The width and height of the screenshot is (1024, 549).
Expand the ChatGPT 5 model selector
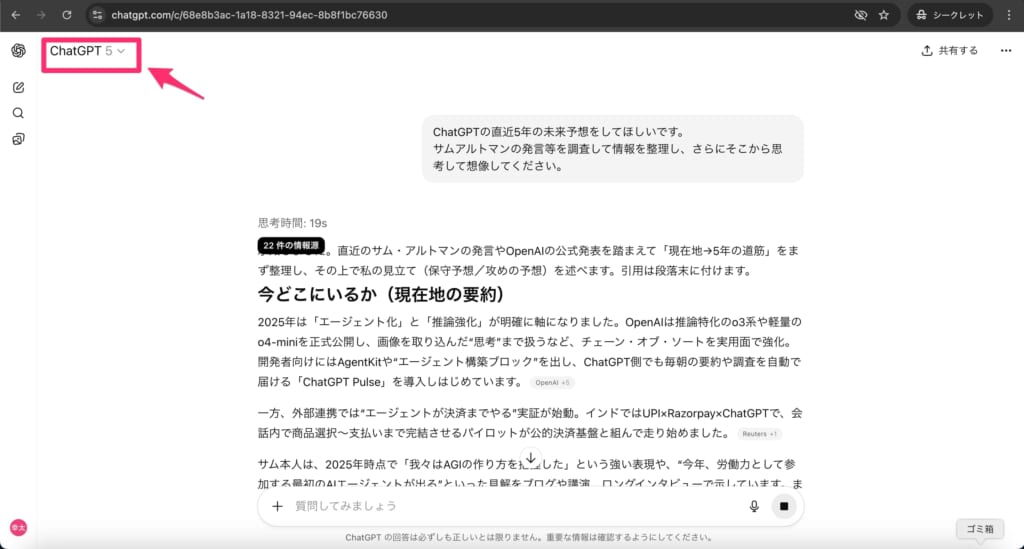click(x=88, y=51)
